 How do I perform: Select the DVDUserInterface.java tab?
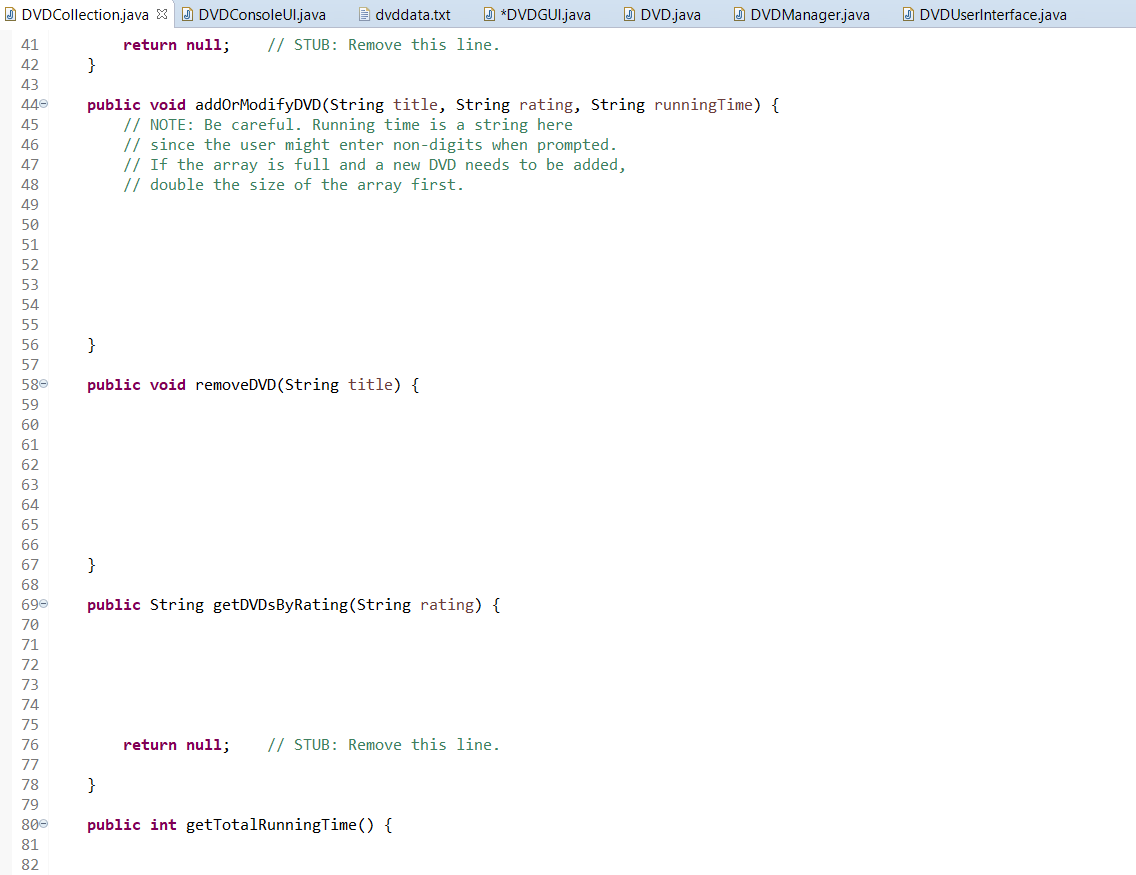[x=990, y=15]
